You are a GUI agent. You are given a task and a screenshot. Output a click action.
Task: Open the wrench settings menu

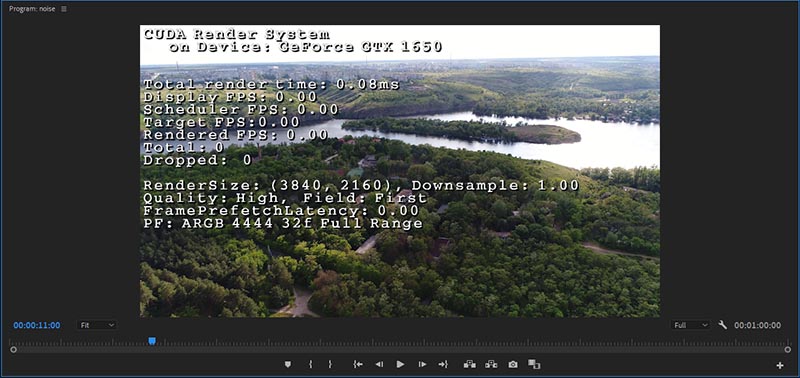pos(722,324)
